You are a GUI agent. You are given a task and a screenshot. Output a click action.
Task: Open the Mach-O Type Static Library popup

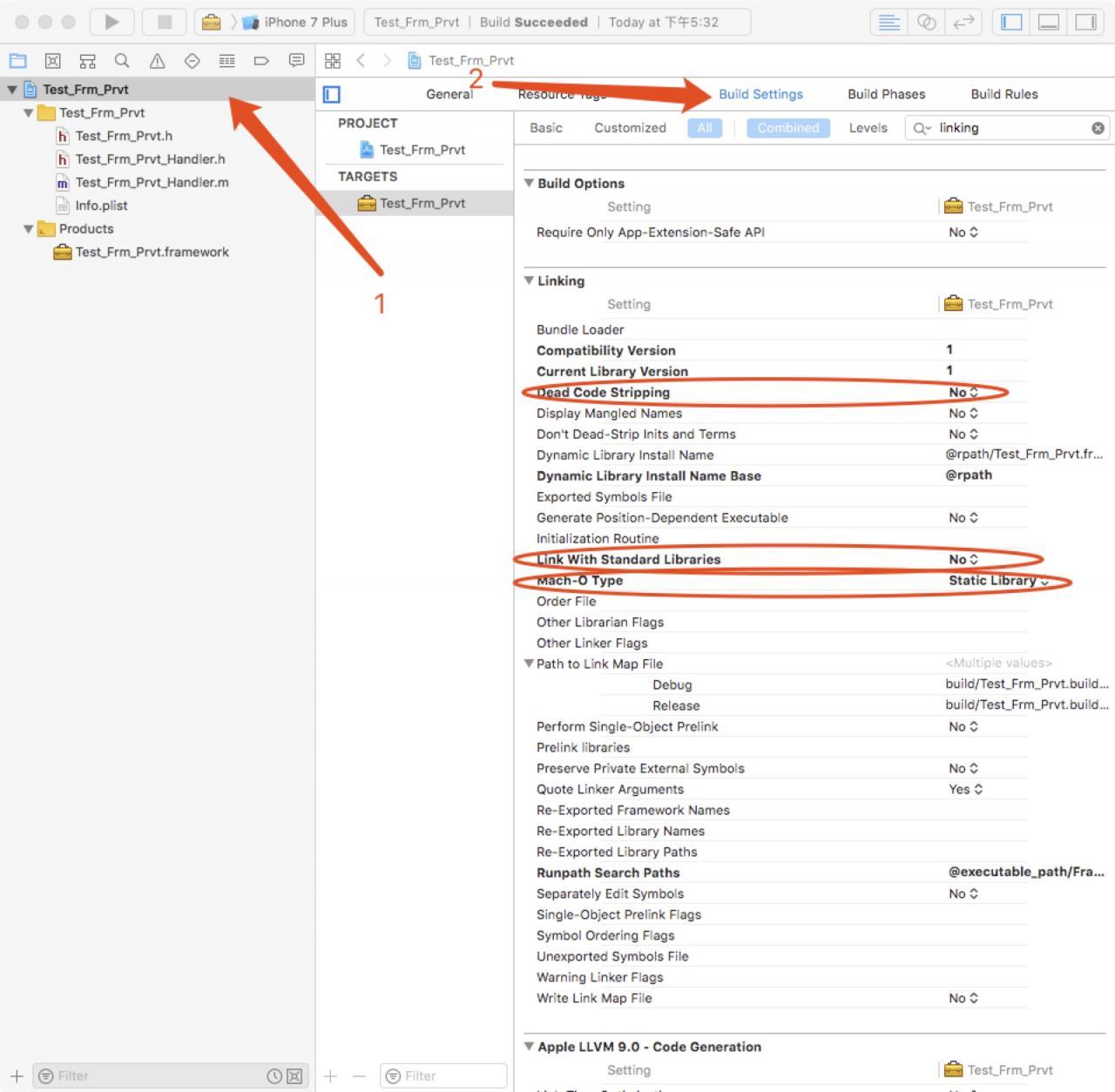click(x=998, y=581)
